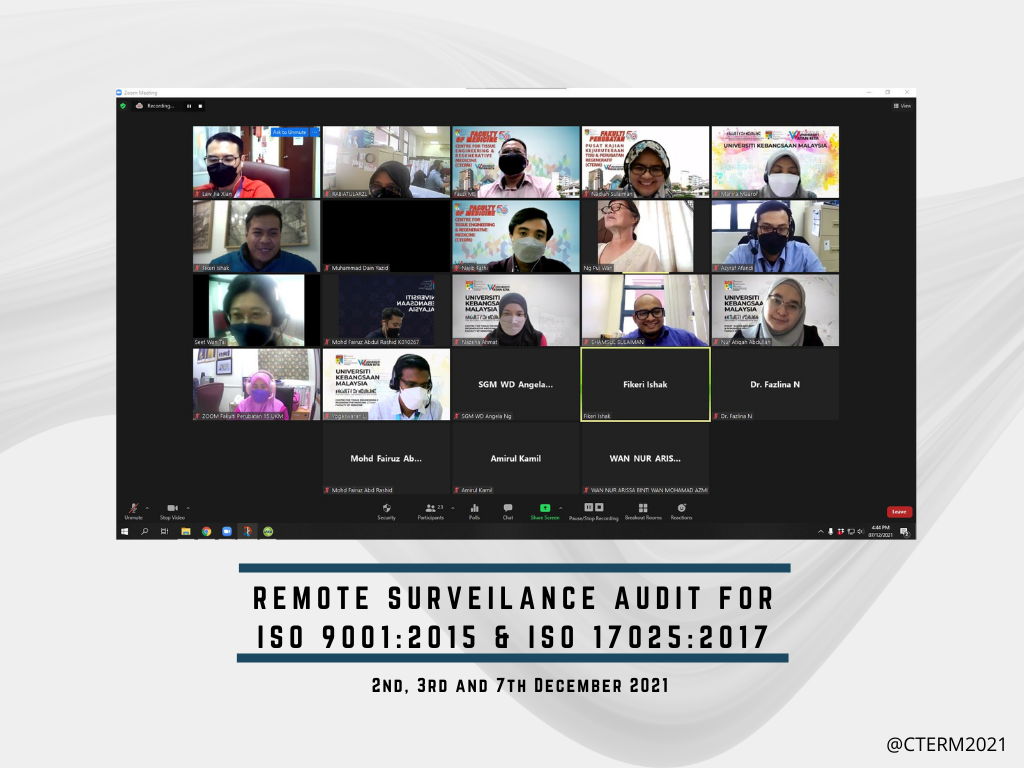Image resolution: width=1024 pixels, height=768 pixels.
Task: Toggle the microphone with Unmute
Action: coord(133,509)
